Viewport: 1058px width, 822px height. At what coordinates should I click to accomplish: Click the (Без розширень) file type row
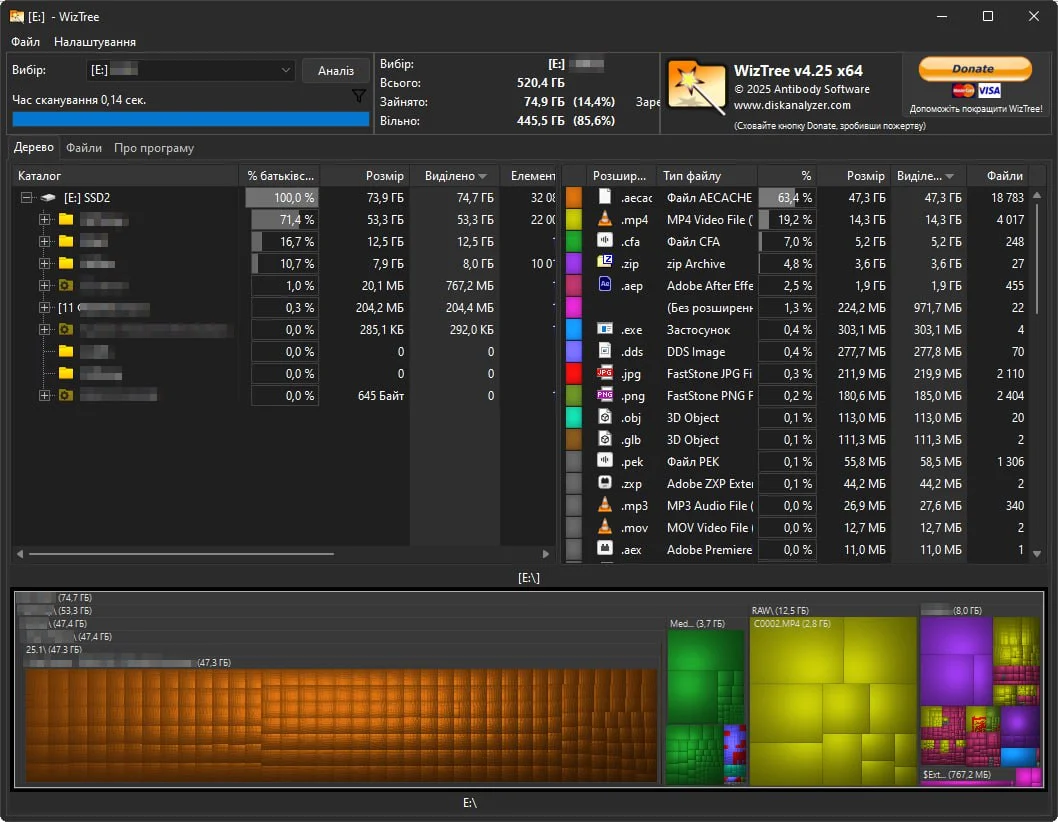pos(795,308)
